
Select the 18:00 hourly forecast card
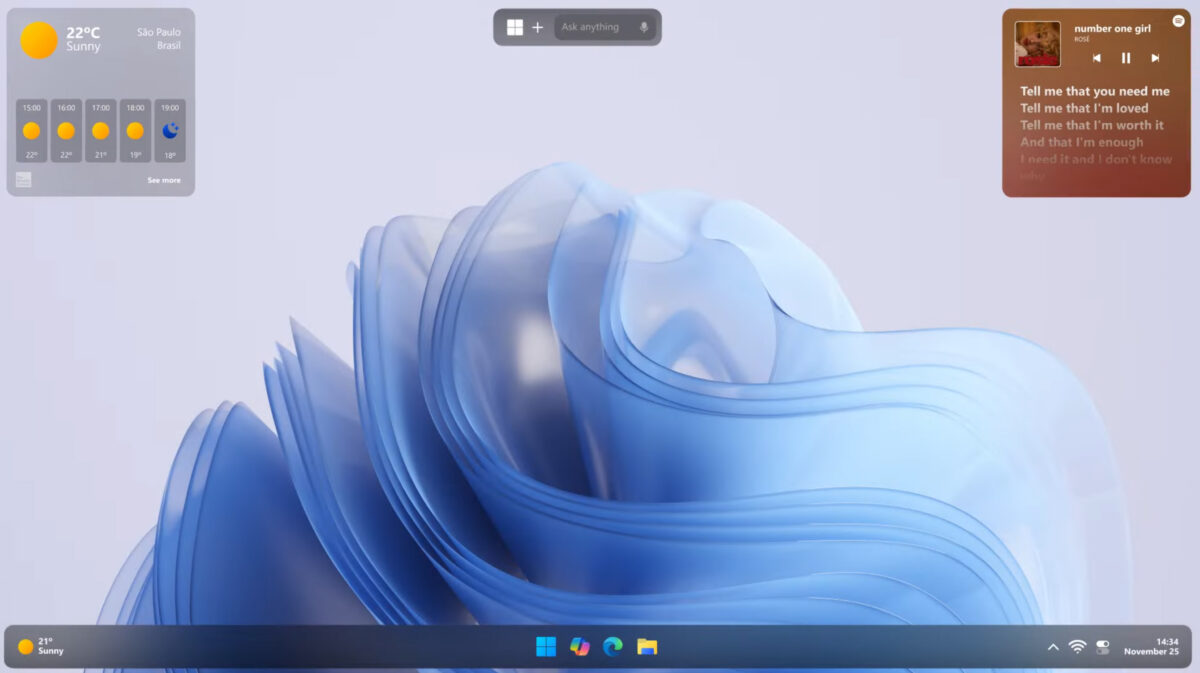coord(135,131)
